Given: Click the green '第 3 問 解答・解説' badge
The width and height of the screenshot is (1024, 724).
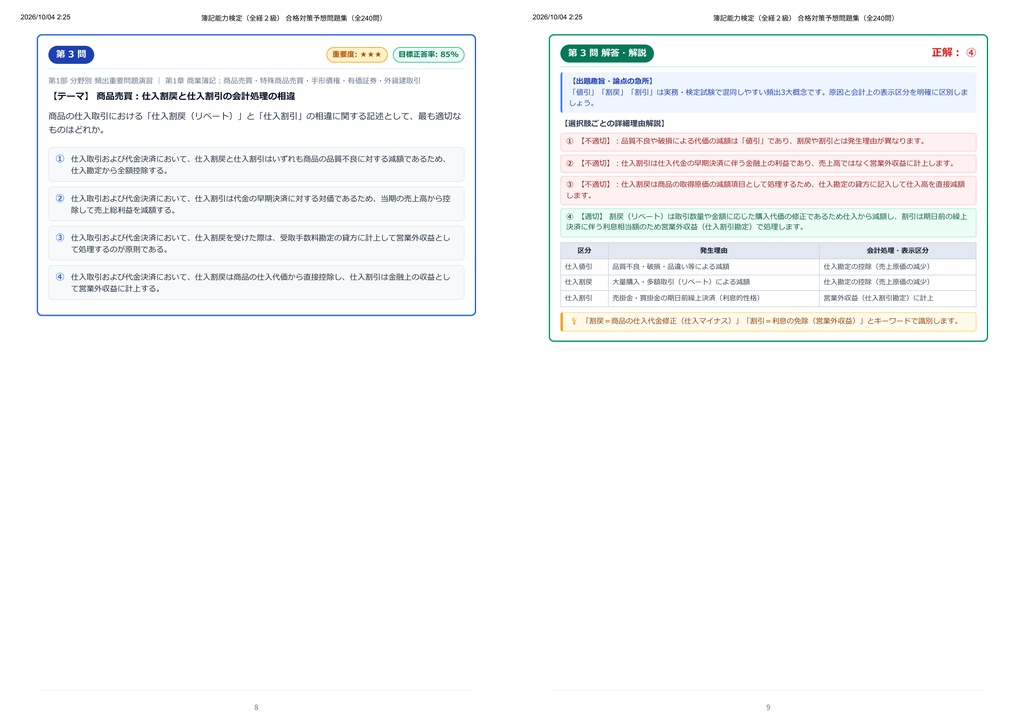Looking at the screenshot, I should tap(607, 53).
